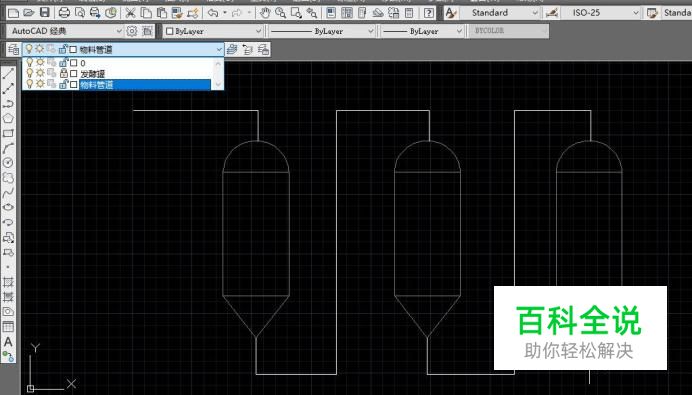This screenshot has height=395, width=692.
Task: Click the Layer Previous icon
Action: click(x=247, y=49)
